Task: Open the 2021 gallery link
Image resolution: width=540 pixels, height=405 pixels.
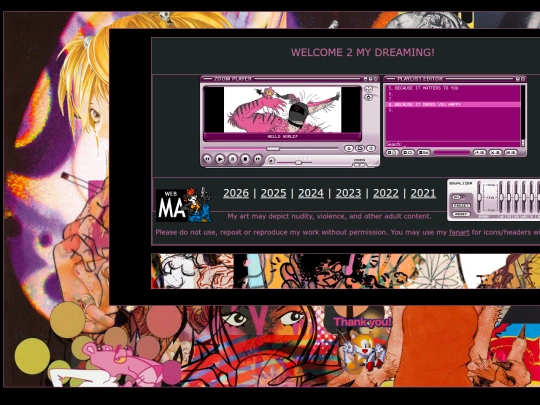Action: [x=423, y=193]
